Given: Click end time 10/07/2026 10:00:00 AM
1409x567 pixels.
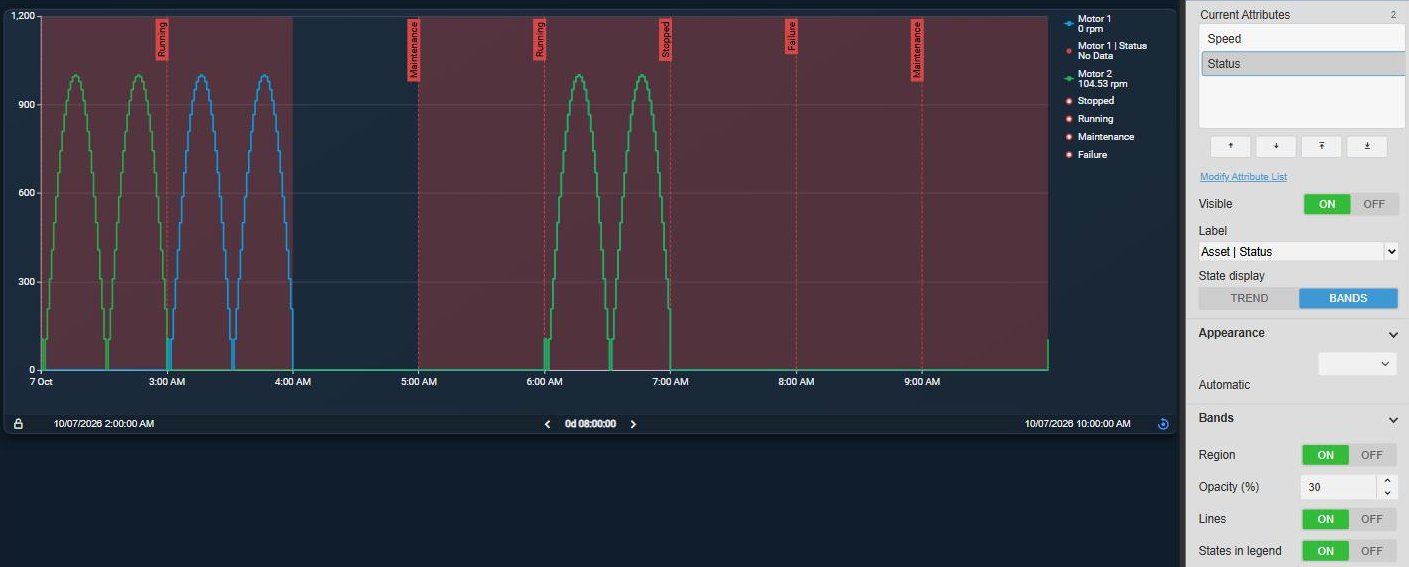Looking at the screenshot, I should point(1078,424).
